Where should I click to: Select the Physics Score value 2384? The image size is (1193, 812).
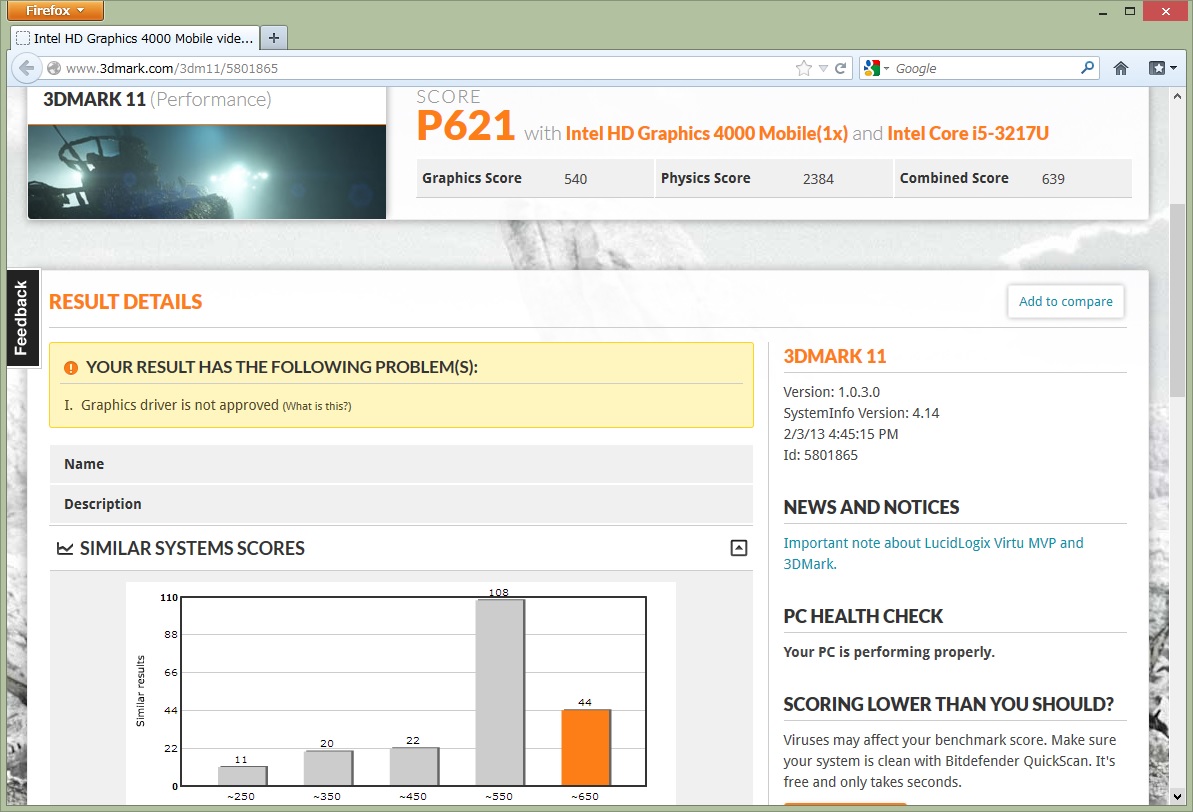pyautogui.click(x=818, y=179)
